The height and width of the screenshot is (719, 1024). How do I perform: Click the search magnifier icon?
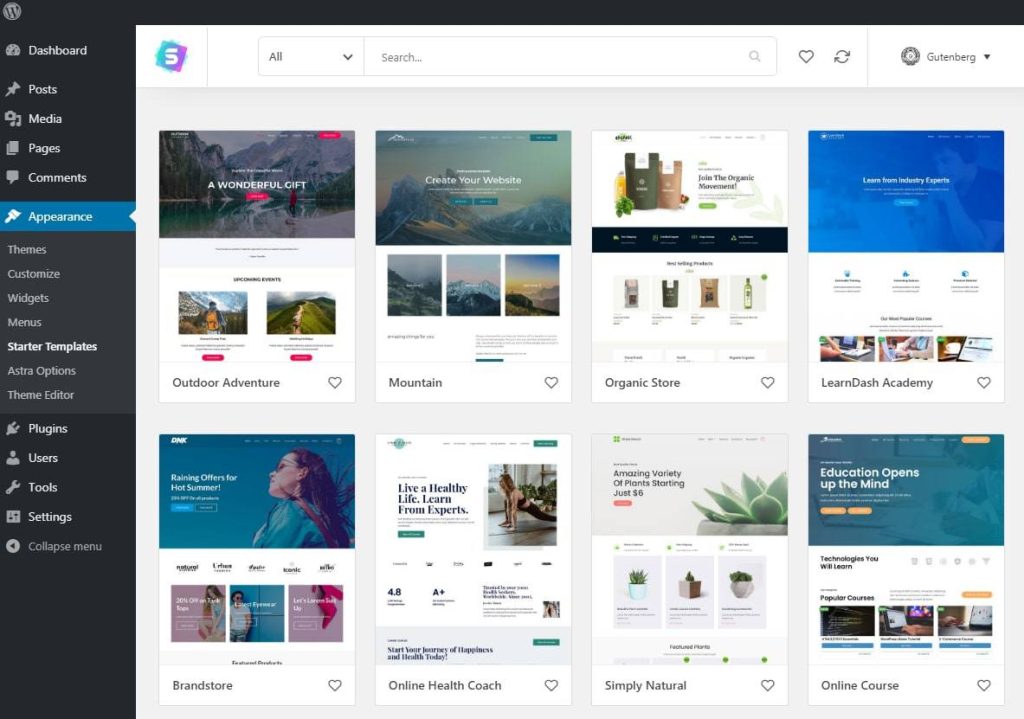755,56
